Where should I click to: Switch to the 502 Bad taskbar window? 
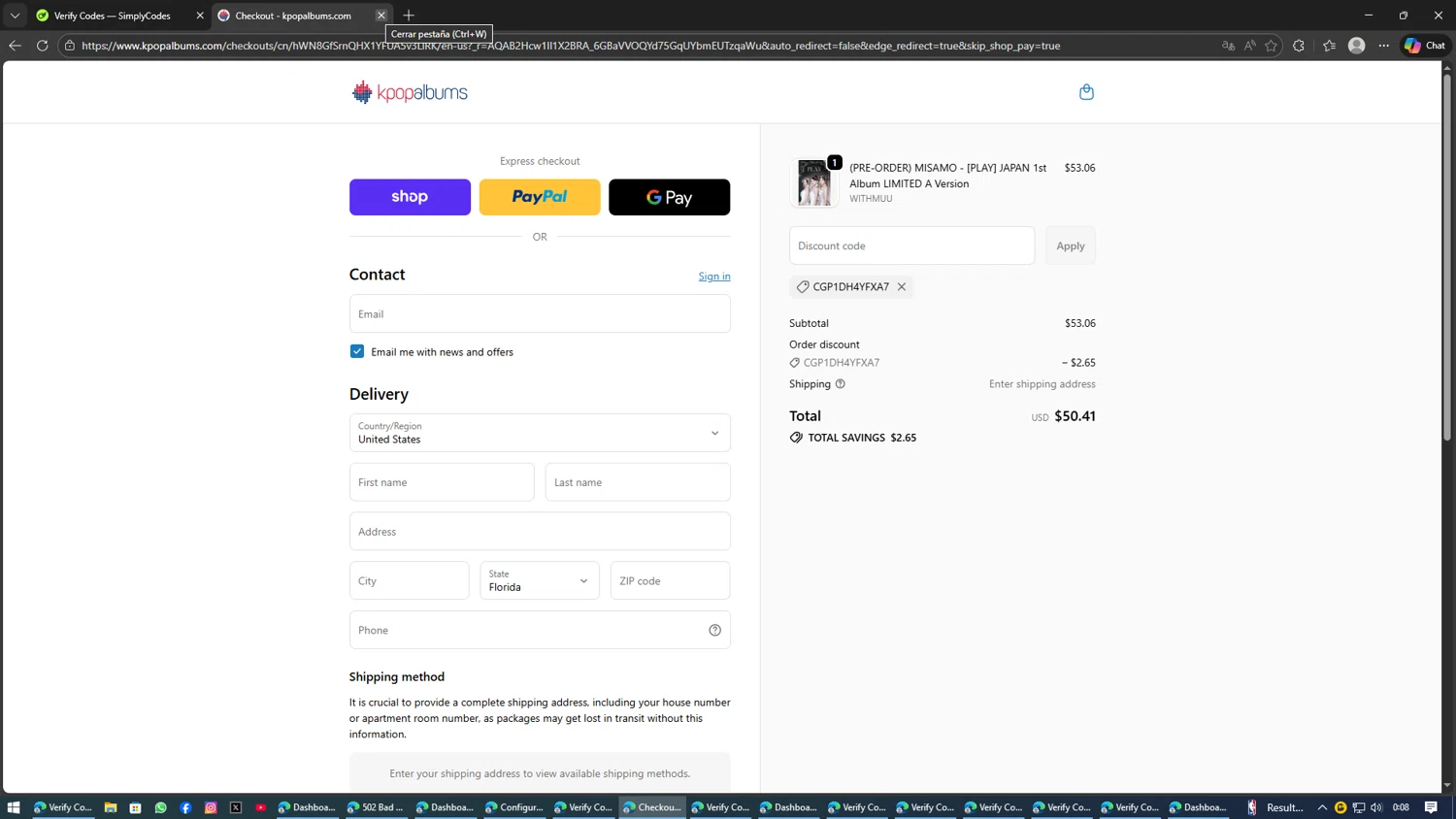point(376,807)
